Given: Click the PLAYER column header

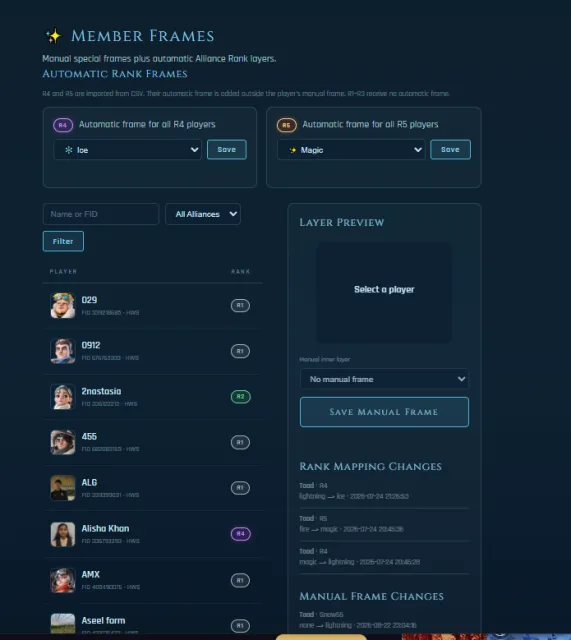Looking at the screenshot, I should coord(63,271).
